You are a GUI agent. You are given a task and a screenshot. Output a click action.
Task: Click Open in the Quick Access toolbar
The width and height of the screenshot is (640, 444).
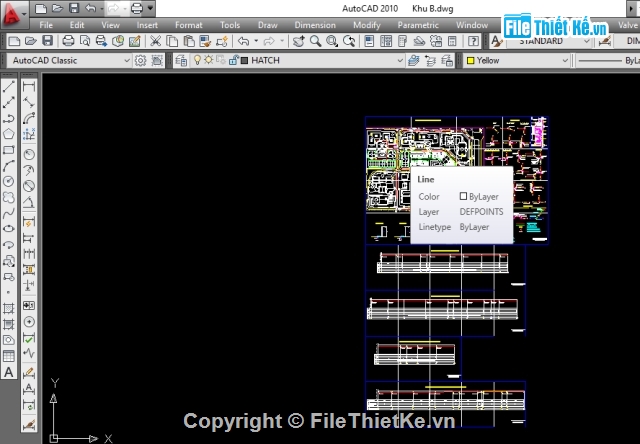coord(58,8)
